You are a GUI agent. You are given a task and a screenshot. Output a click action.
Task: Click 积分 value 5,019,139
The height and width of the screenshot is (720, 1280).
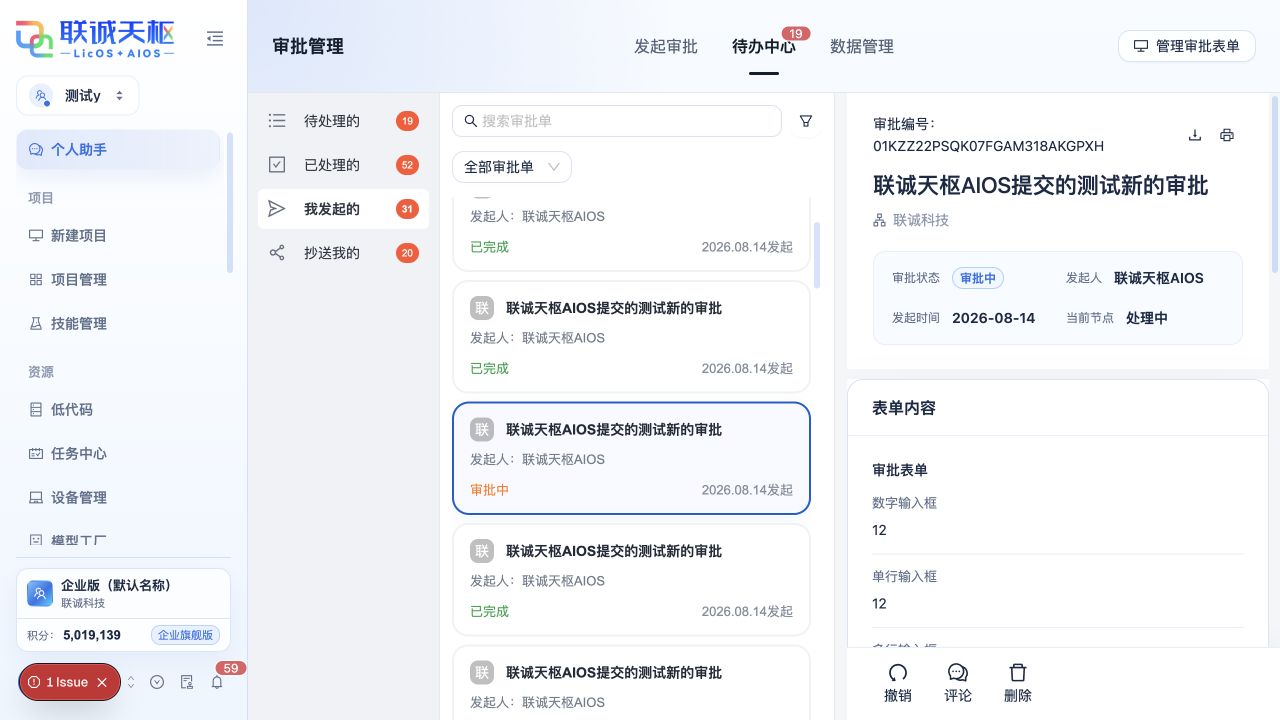(92, 635)
